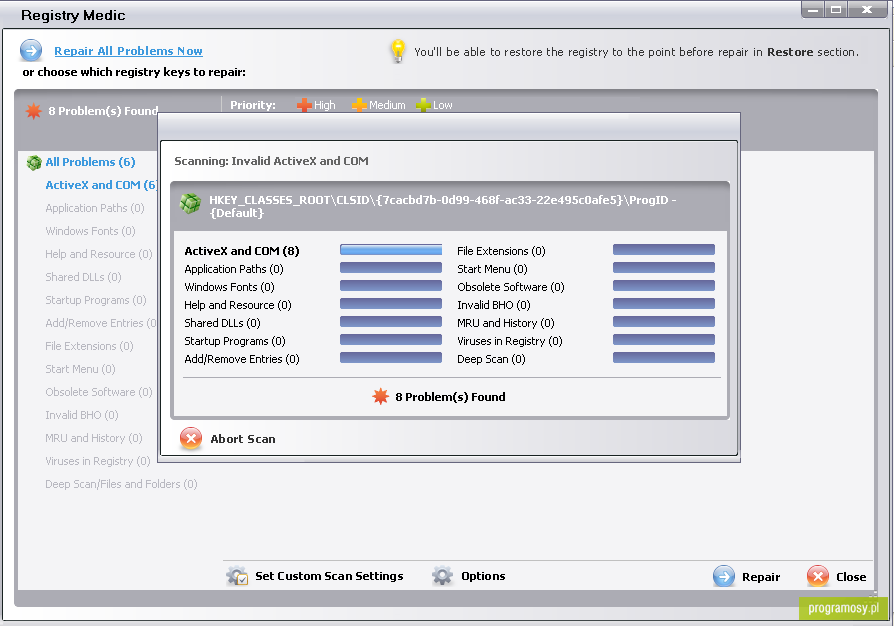Image resolution: width=894 pixels, height=626 pixels.
Task: Click the red High priority plus icon
Action: point(303,105)
